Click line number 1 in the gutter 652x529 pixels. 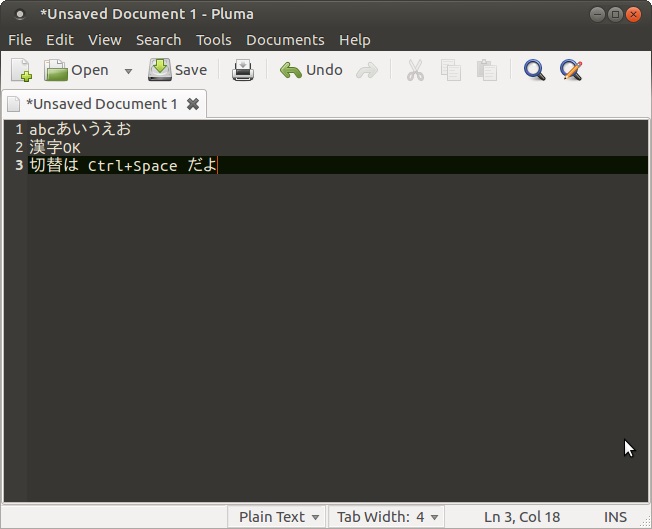click(19, 129)
